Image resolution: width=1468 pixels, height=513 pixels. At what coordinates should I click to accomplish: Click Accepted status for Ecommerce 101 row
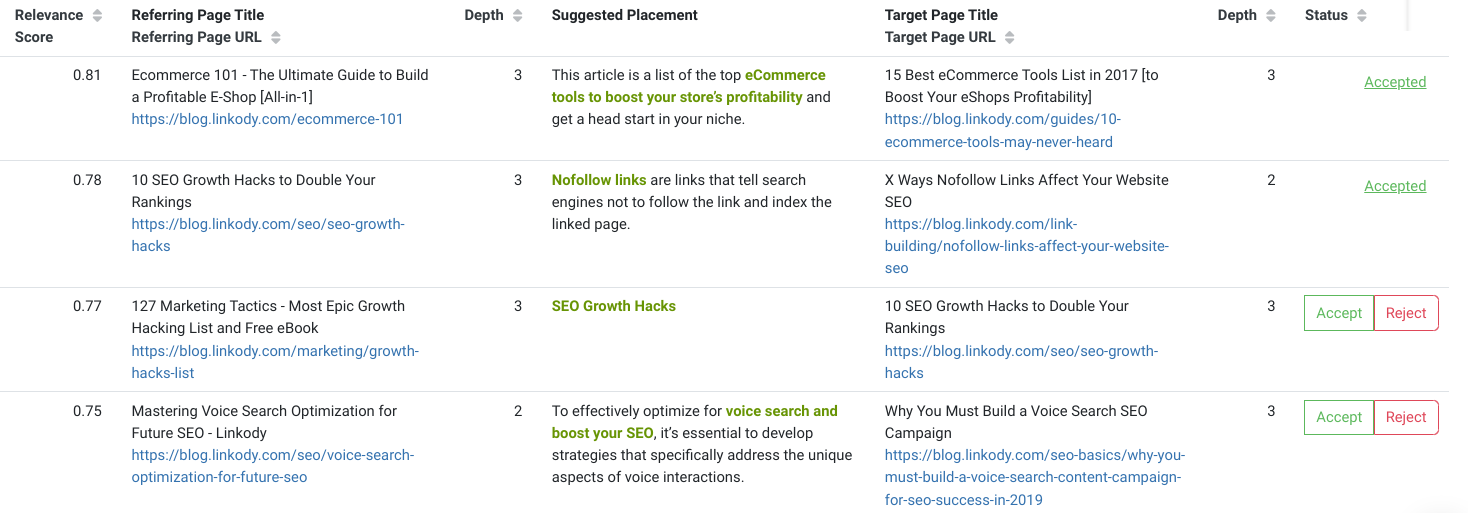(x=1394, y=82)
